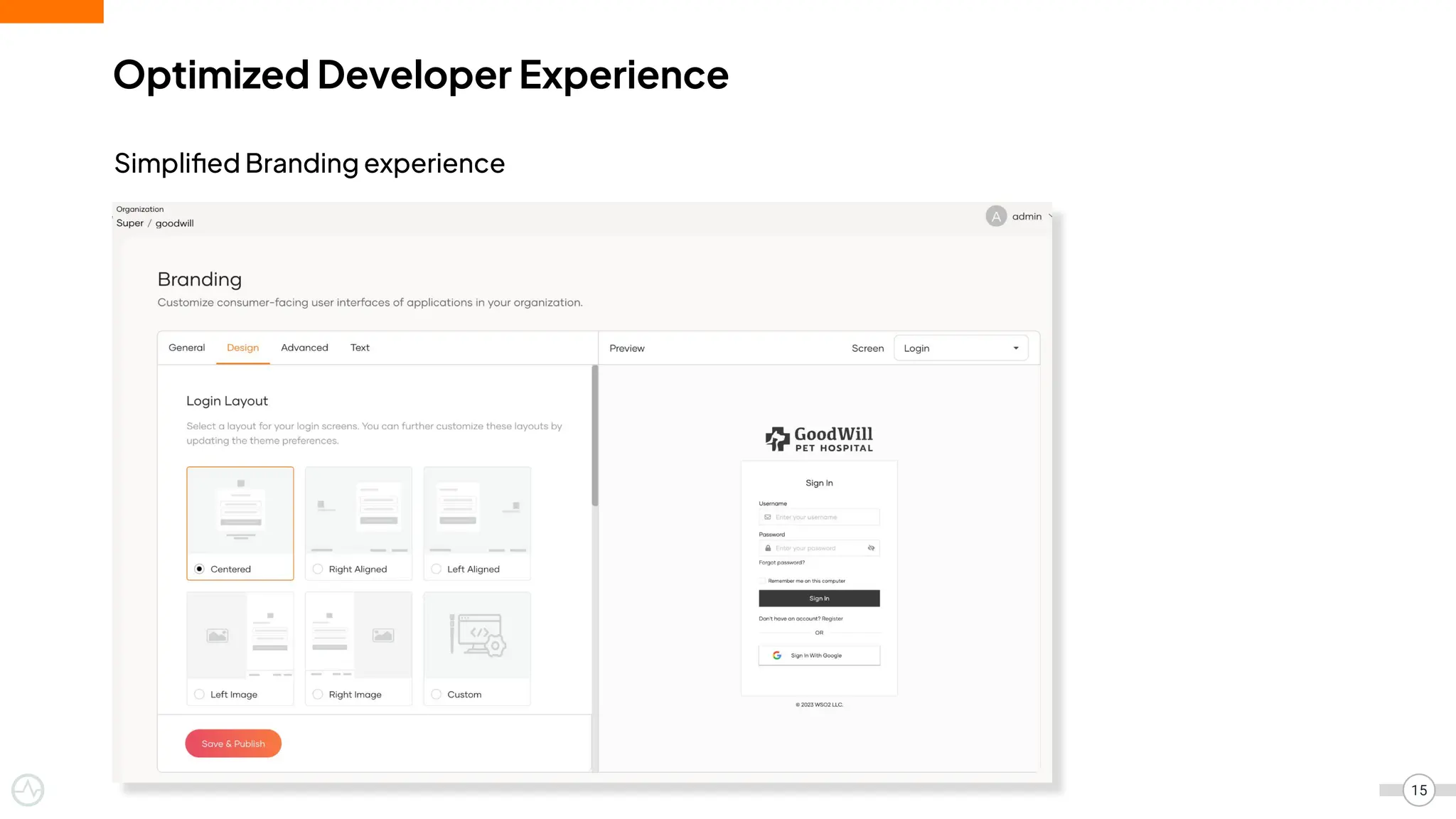Image resolution: width=1456 pixels, height=819 pixels.
Task: Toggle password visibility eye icon
Action: click(871, 548)
